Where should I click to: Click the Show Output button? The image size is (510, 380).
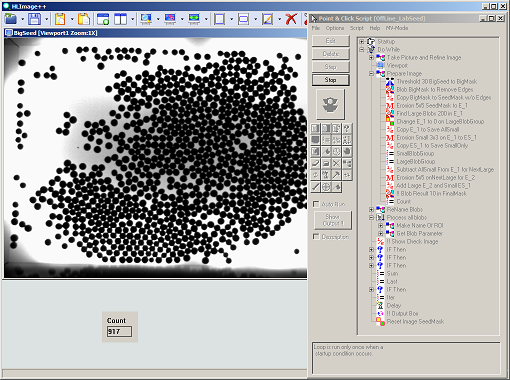click(333, 220)
